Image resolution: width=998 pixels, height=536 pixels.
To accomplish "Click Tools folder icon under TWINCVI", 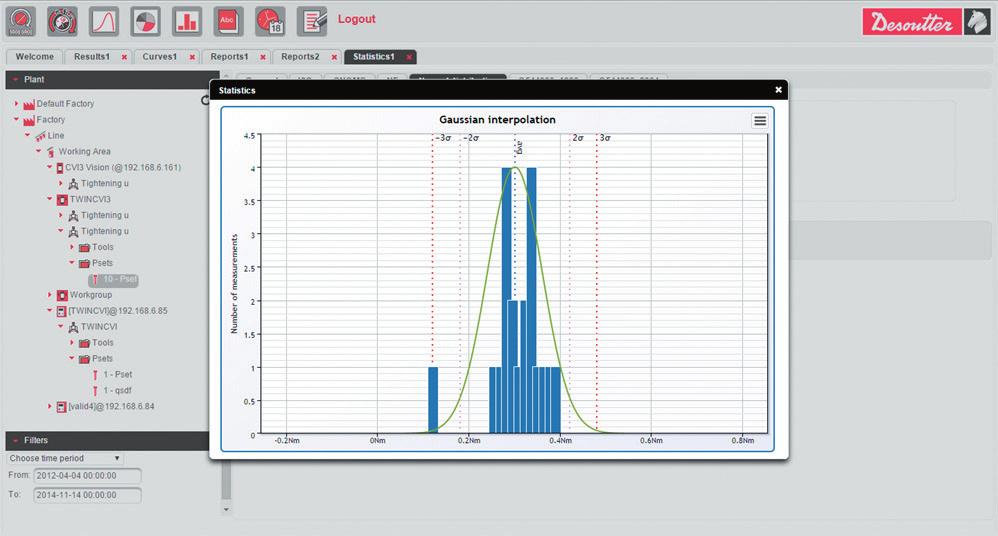I will [x=84, y=343].
